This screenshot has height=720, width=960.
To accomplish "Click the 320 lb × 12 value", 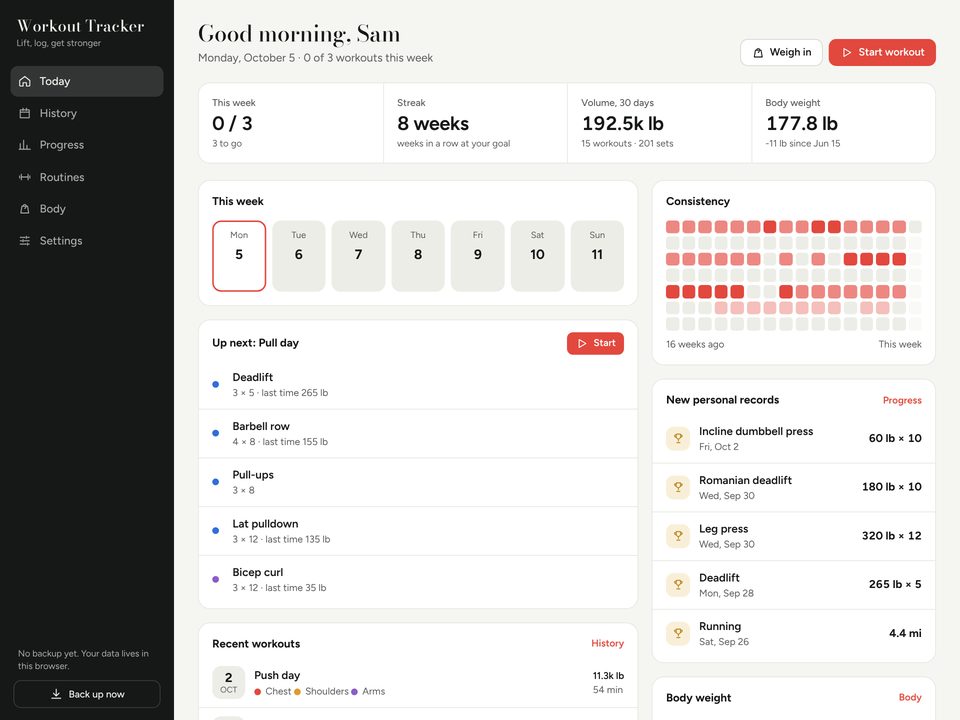I will [x=891, y=536].
